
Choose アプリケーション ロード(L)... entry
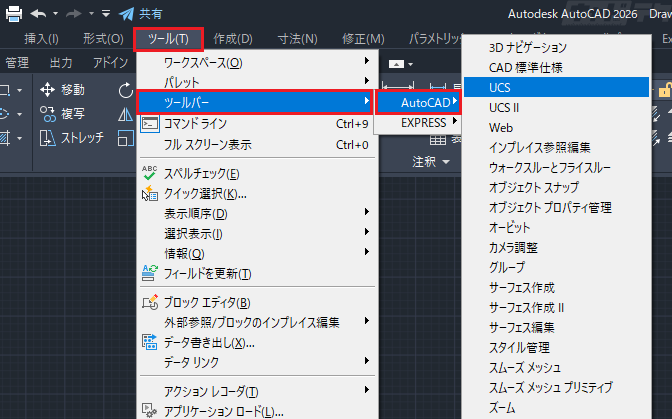point(258,411)
